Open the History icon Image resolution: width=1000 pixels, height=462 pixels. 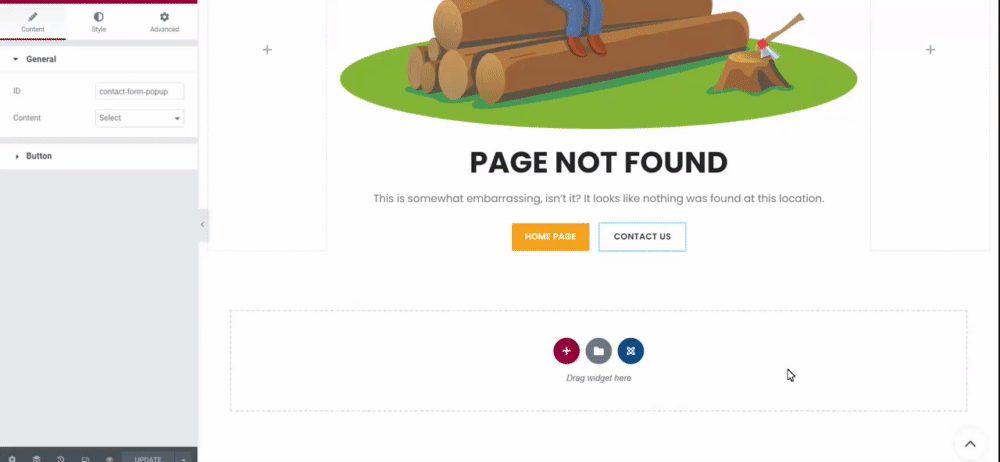(x=61, y=458)
